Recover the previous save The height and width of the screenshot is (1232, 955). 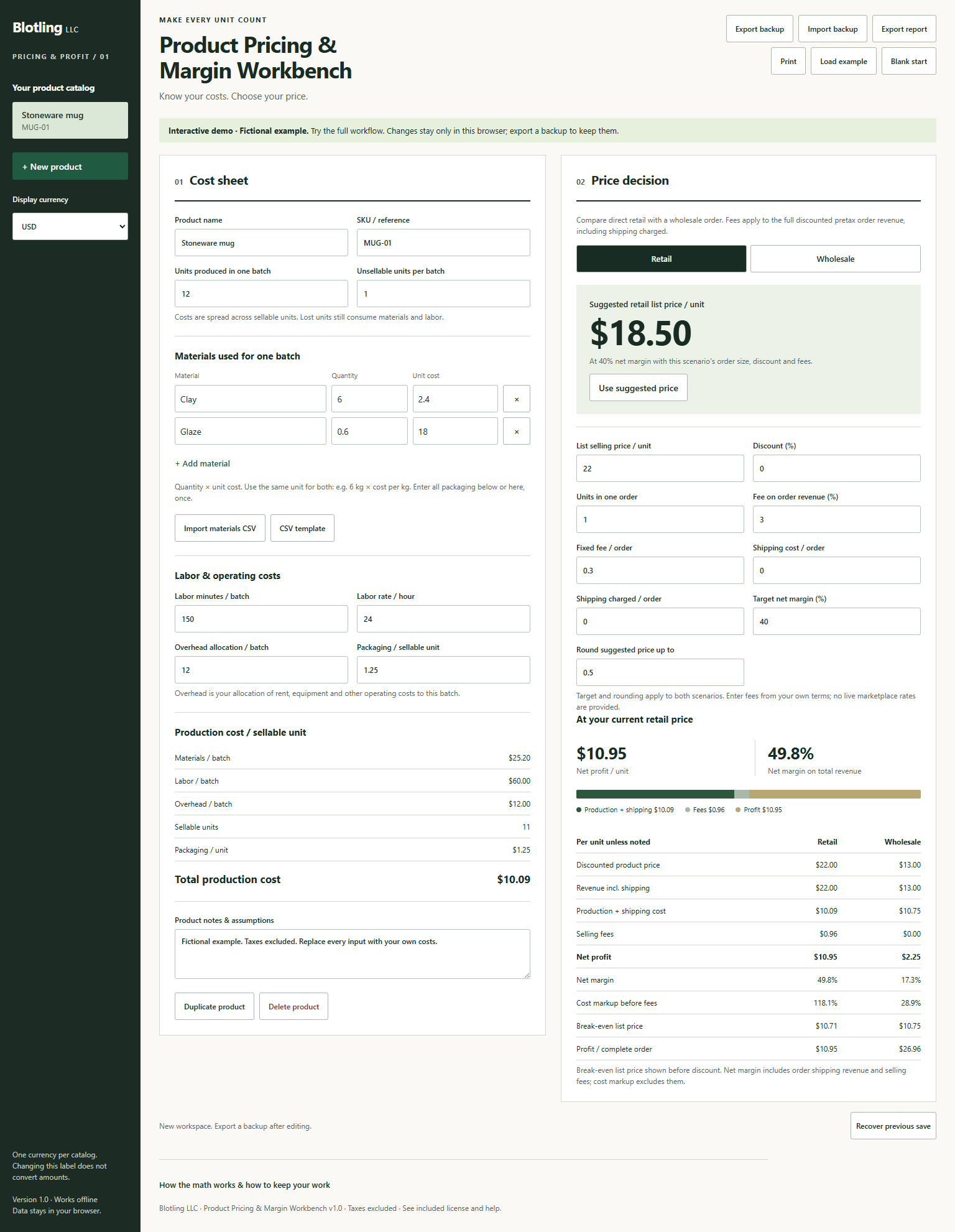click(x=893, y=1126)
